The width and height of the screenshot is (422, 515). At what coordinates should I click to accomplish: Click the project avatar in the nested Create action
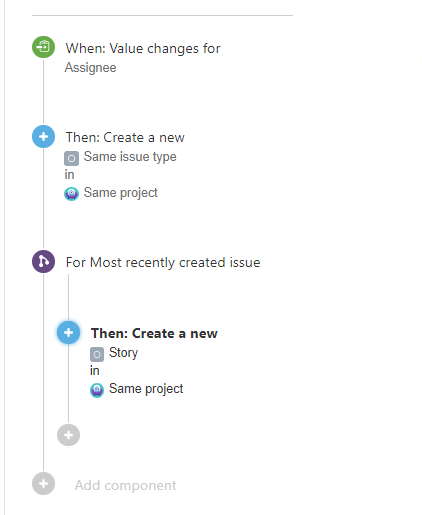[x=97, y=390]
